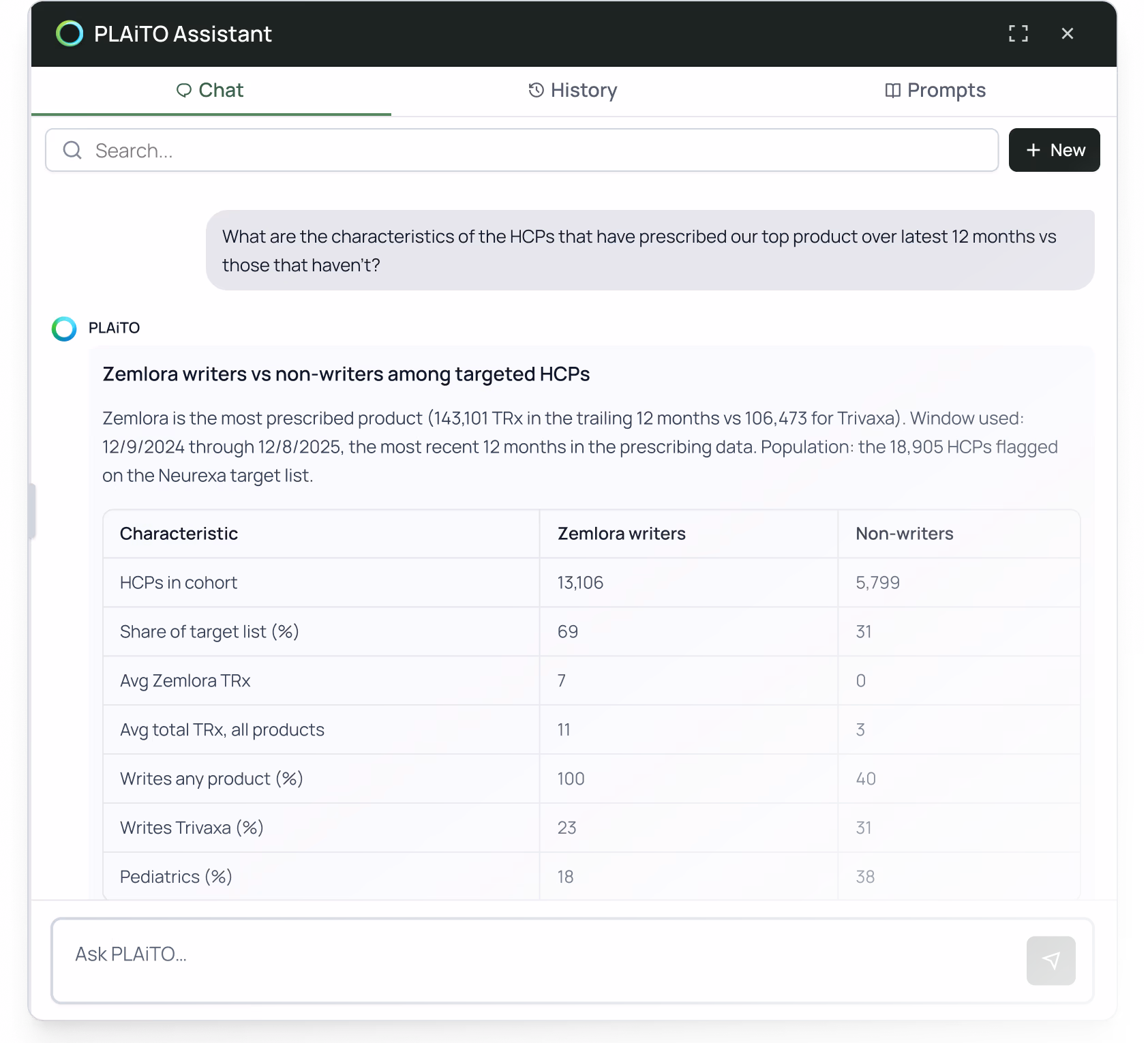Click the Writes Trivaxa value 23

pos(567,828)
